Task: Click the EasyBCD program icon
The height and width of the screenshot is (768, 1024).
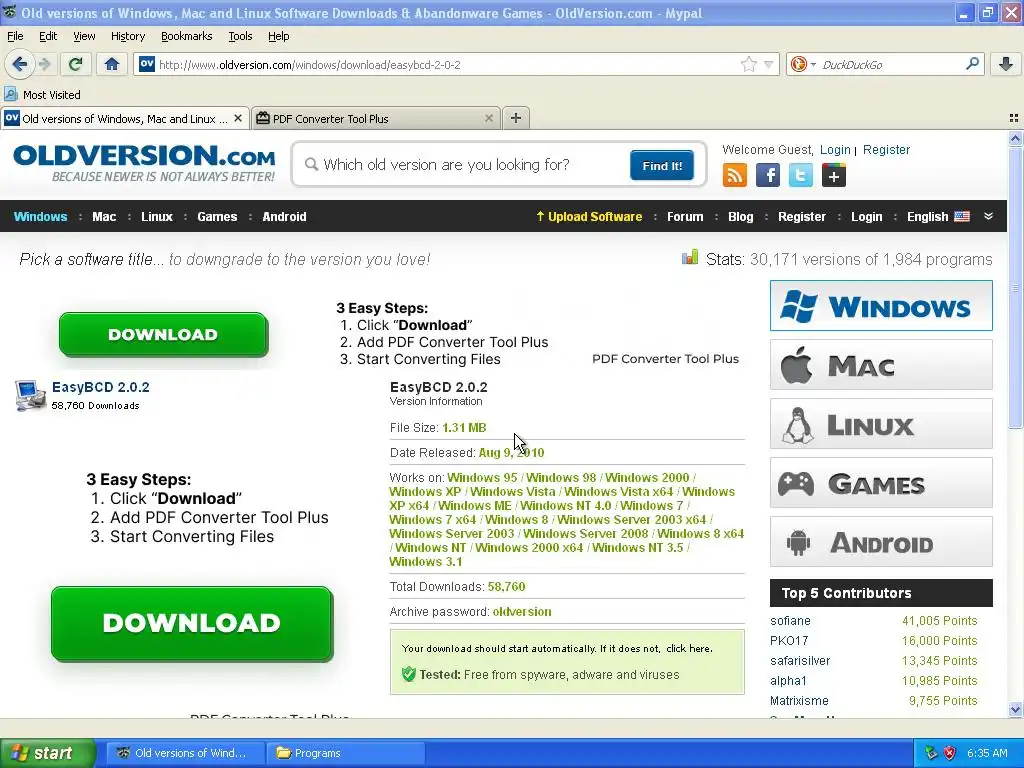Action: coord(29,395)
